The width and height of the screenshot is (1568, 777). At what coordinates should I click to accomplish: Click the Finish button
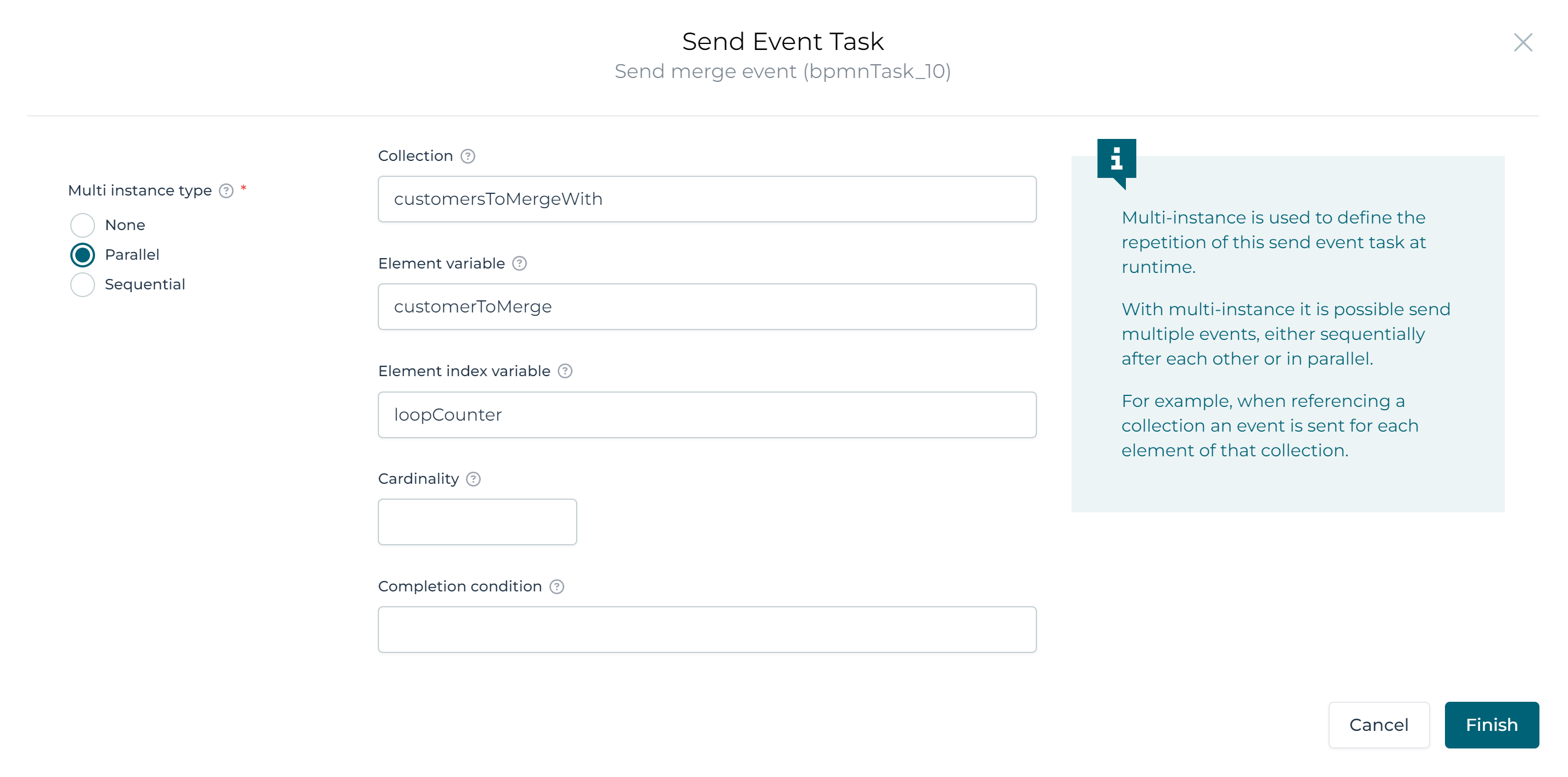point(1491,725)
